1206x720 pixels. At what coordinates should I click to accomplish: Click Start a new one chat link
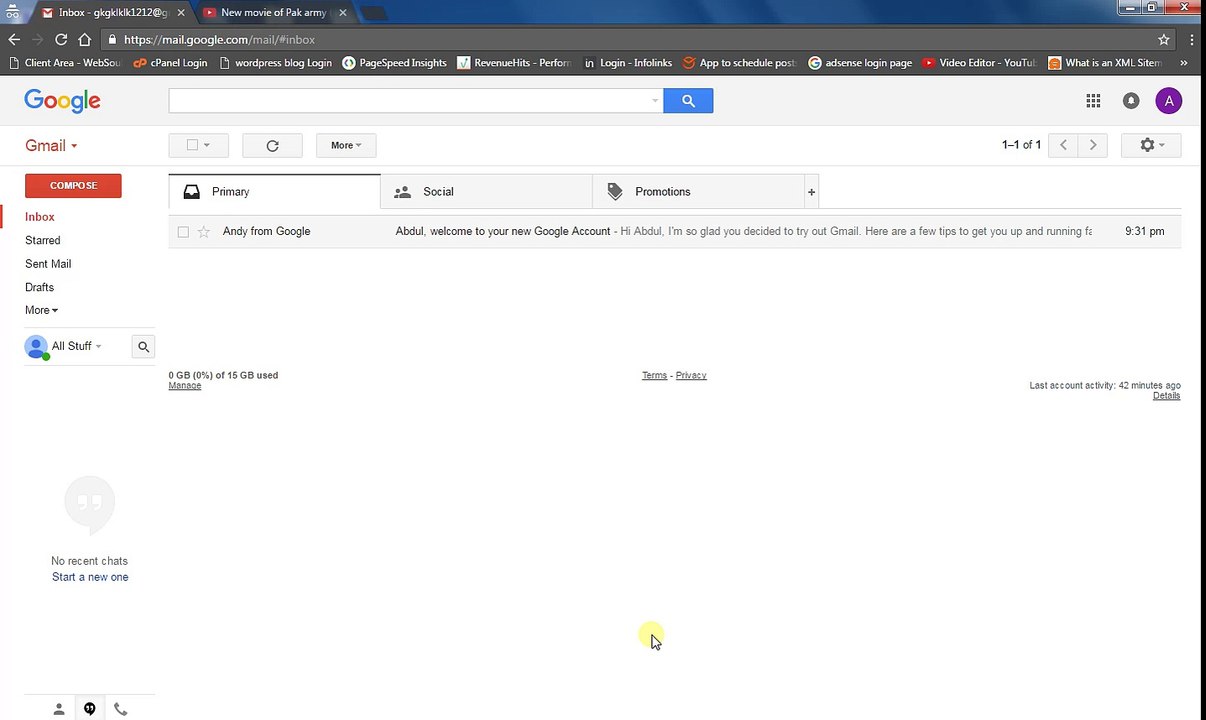click(90, 577)
